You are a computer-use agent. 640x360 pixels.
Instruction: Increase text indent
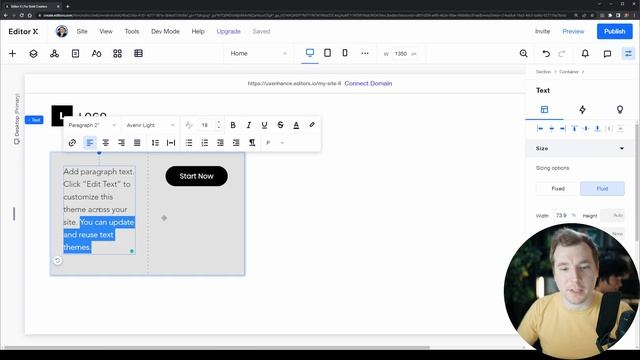coord(236,142)
